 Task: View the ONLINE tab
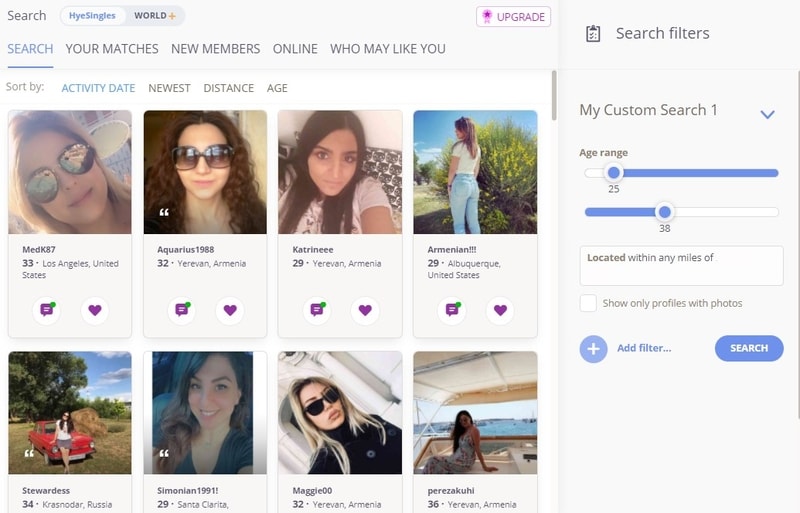[x=295, y=49]
